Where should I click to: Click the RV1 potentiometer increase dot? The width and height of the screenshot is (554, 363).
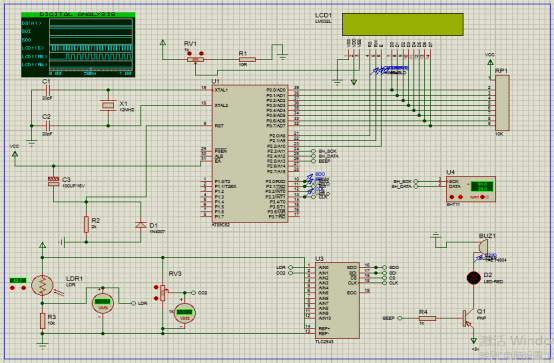201,53
